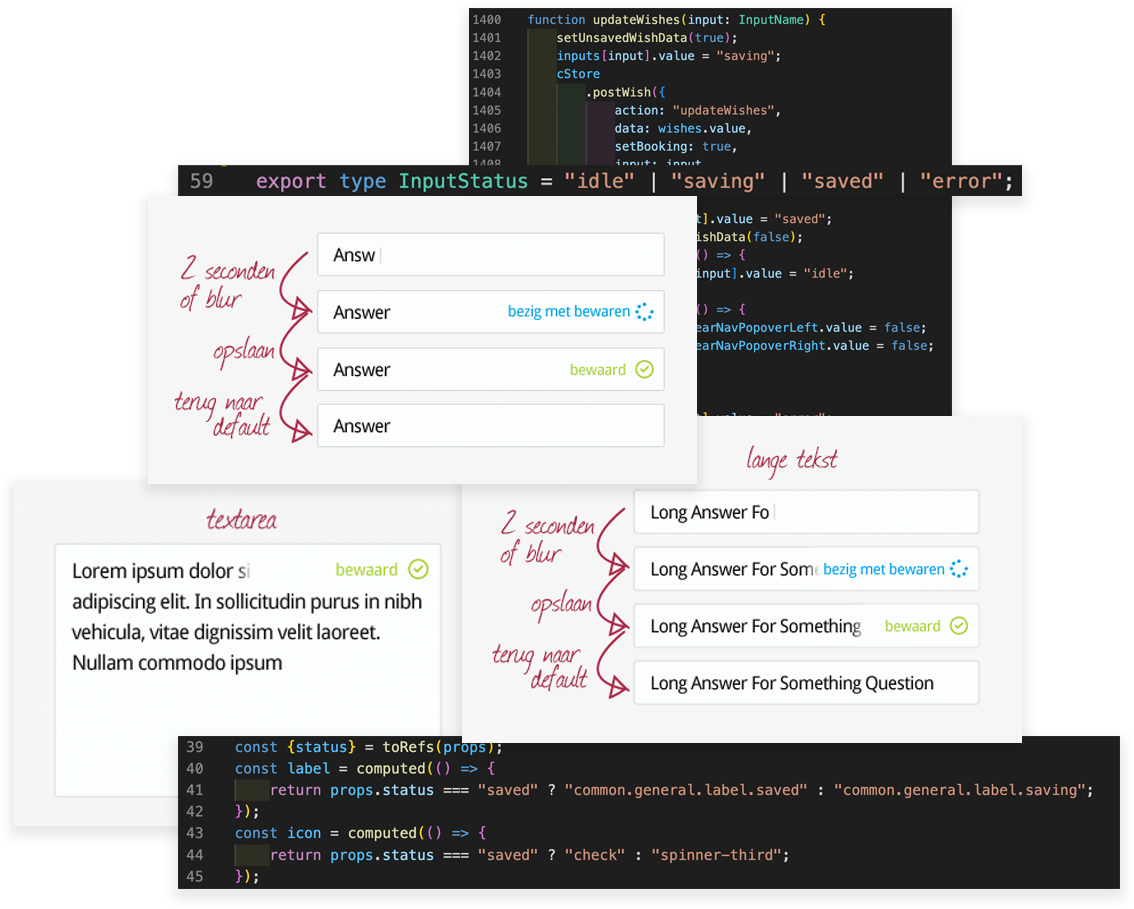Click the "error" string in the InputStatus type
1134x909 pixels.
coord(966,181)
